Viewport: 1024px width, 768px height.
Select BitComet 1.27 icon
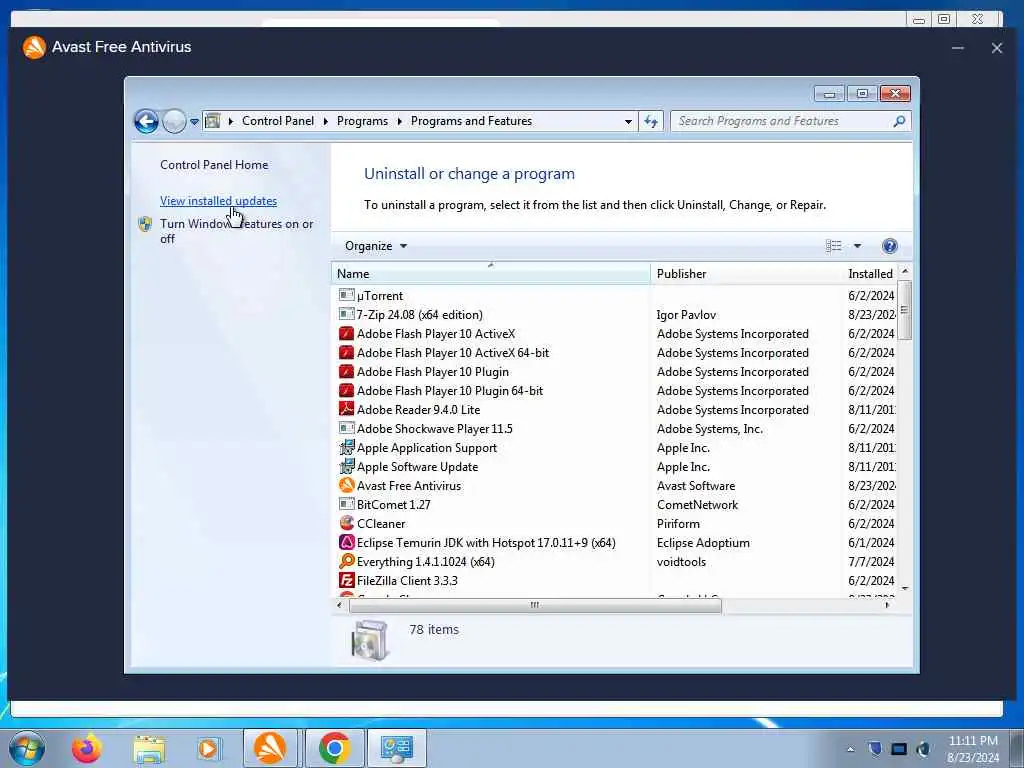tap(347, 504)
